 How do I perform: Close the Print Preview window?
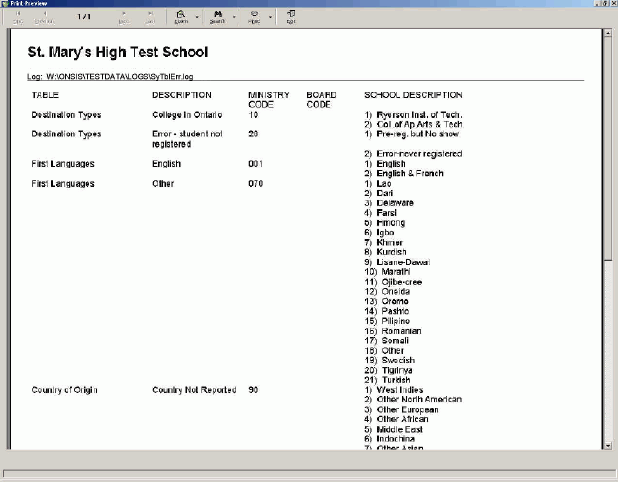(x=611, y=4)
